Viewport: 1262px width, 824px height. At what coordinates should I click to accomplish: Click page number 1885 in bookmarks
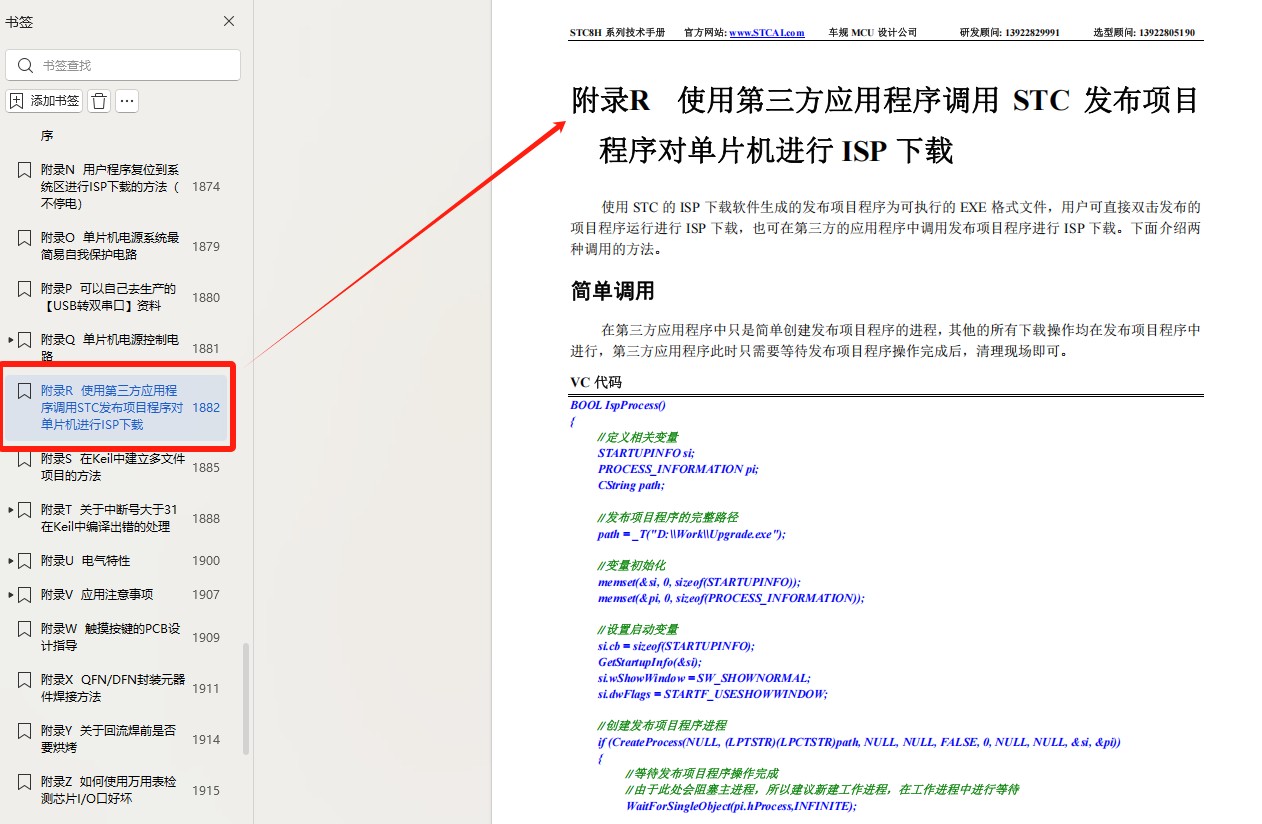tap(206, 467)
